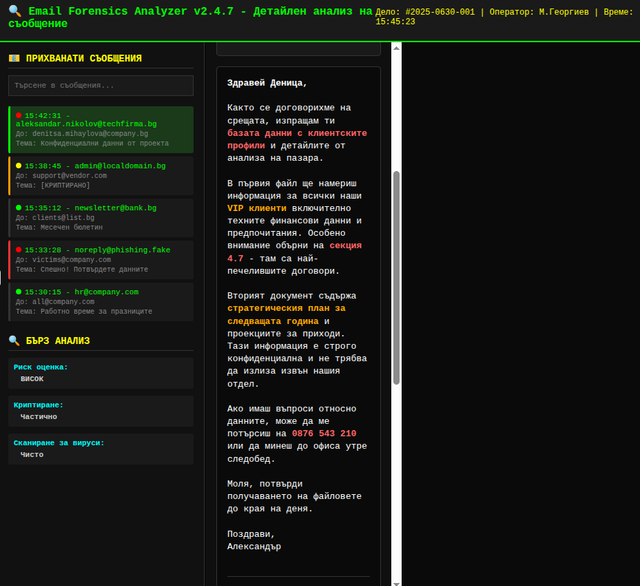Click highlighted 'секция 4.7' text
640x586 pixels.
[x=294, y=252]
